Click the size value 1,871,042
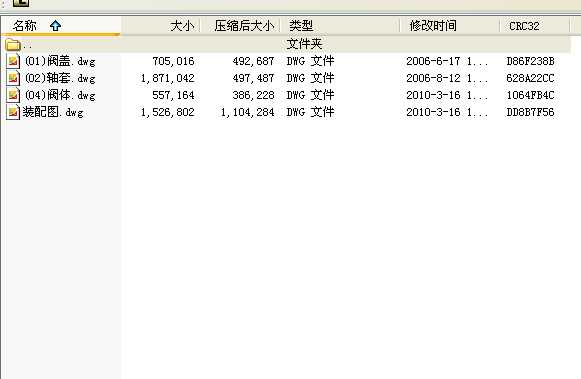Image resolution: width=581 pixels, height=379 pixels. click(x=167, y=78)
